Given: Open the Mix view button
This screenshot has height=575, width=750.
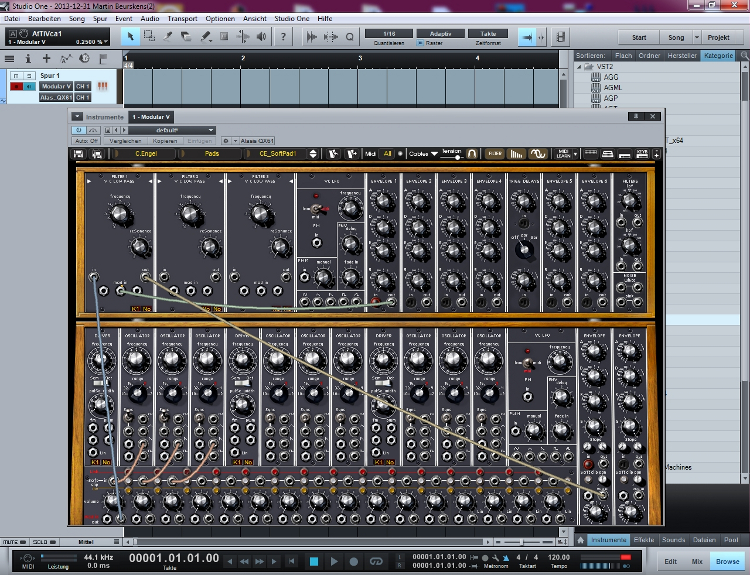Looking at the screenshot, I should (x=697, y=561).
